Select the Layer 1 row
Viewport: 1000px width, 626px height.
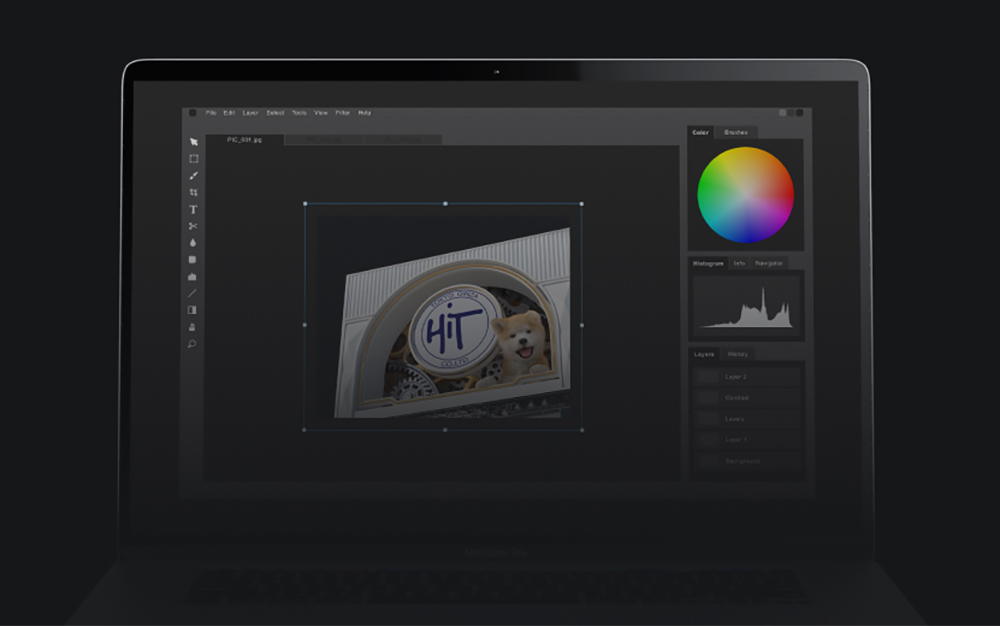[747, 440]
